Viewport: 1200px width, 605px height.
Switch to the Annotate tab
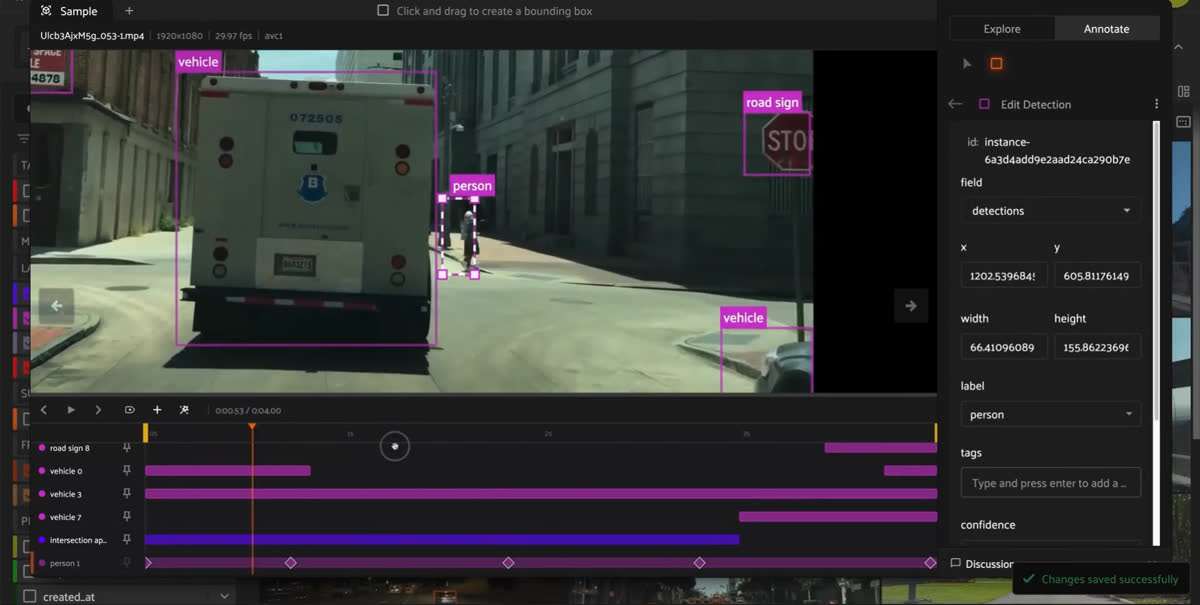tap(1107, 29)
